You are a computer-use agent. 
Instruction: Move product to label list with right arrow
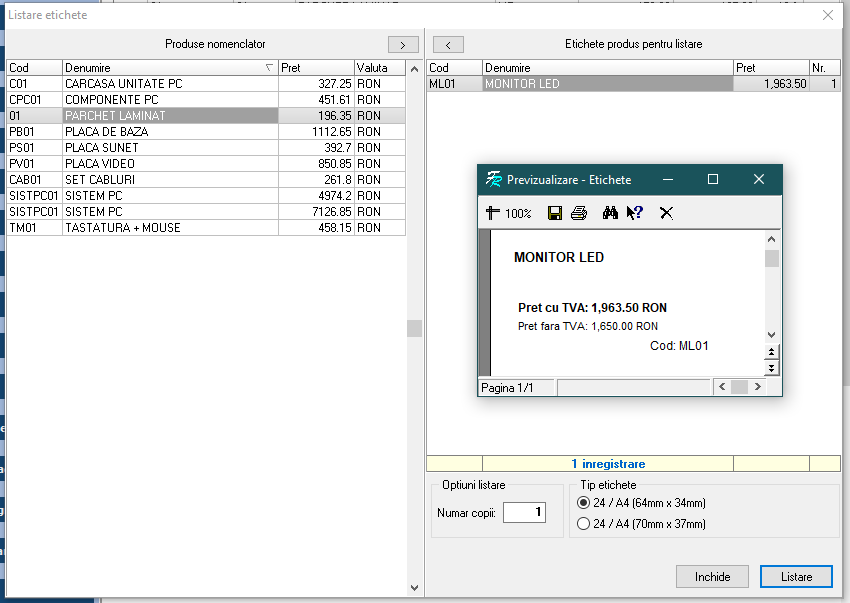coord(403,45)
